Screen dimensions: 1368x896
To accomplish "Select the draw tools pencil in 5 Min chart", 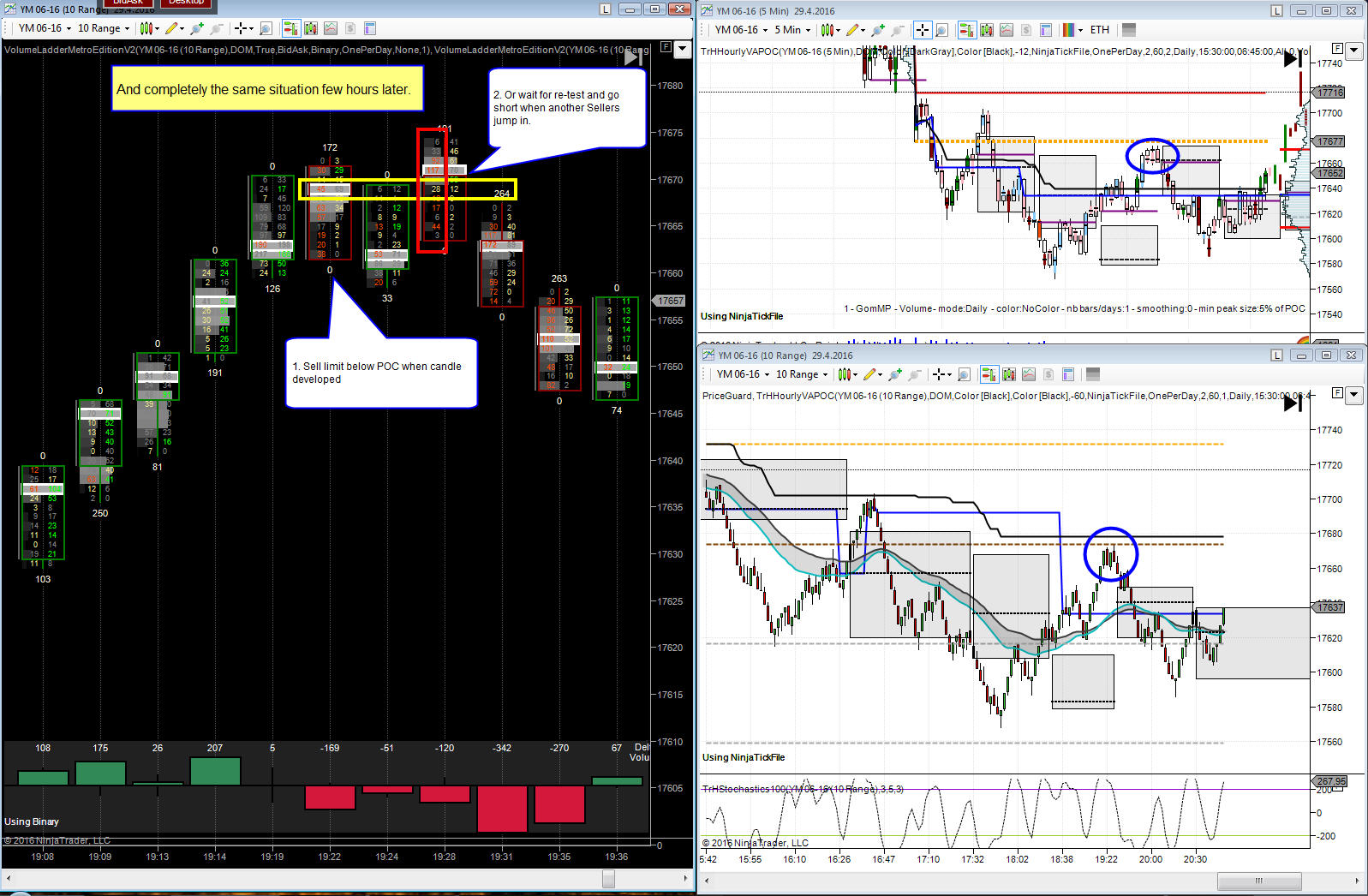I will pyautogui.click(x=852, y=29).
